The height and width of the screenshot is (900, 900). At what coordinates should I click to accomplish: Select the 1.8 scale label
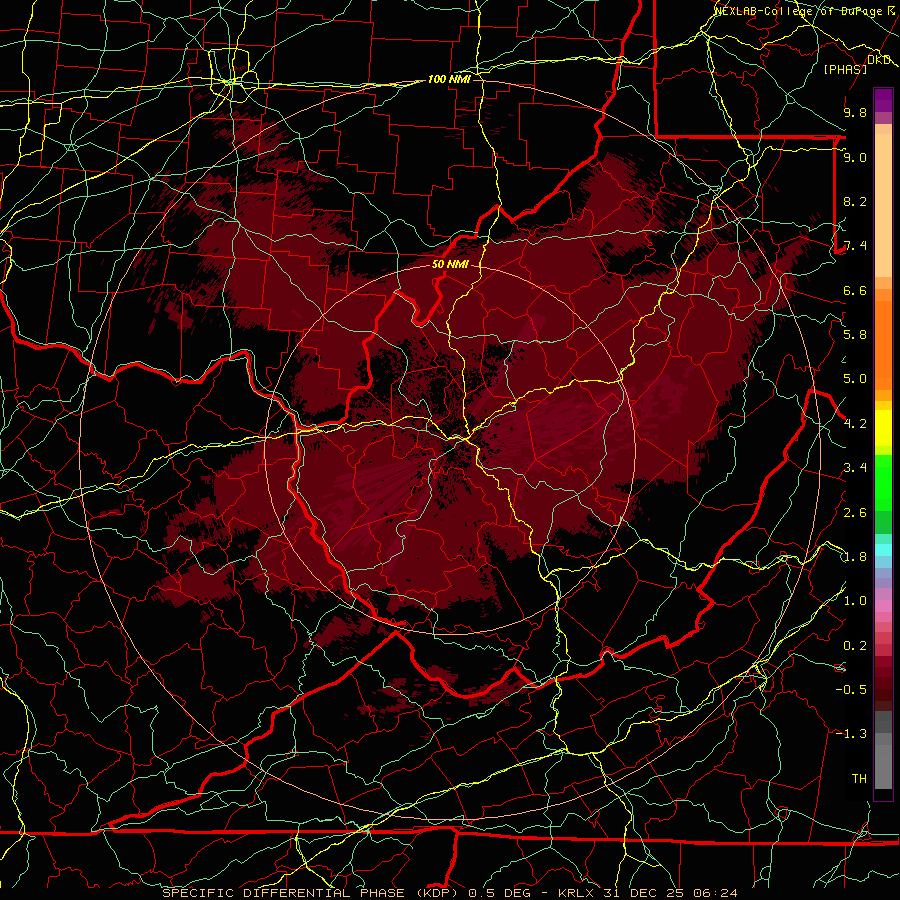[855, 557]
